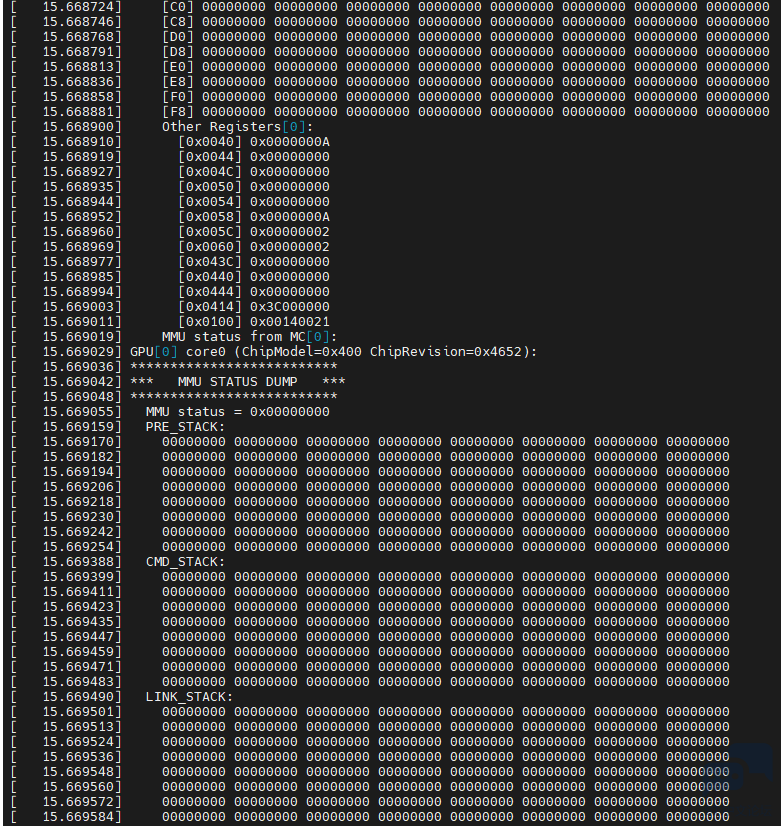Select the value 0x3C000000
Viewport: 781px width, 826px height.
[x=290, y=307]
